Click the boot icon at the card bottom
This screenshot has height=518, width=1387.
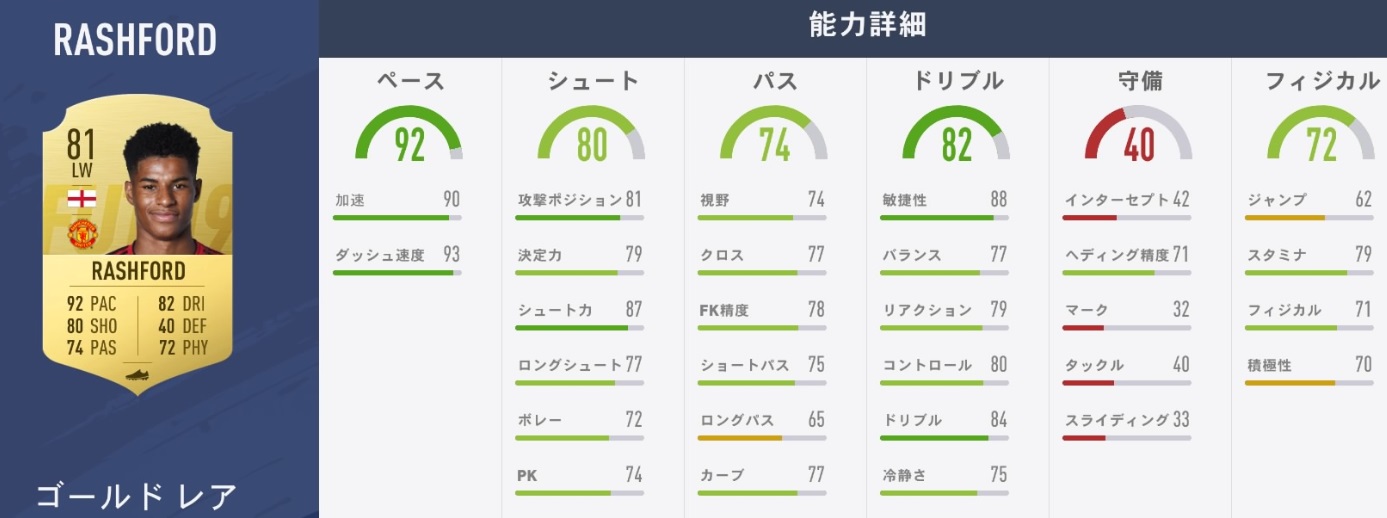[x=138, y=377]
